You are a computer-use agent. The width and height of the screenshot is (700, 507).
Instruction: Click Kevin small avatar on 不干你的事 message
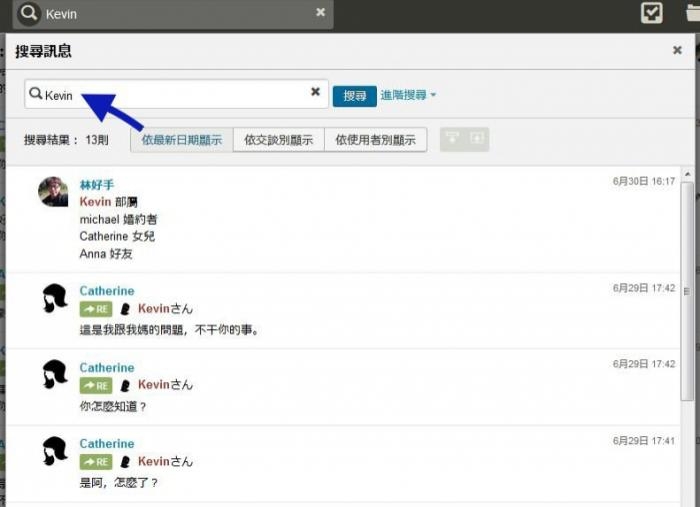tap(125, 309)
